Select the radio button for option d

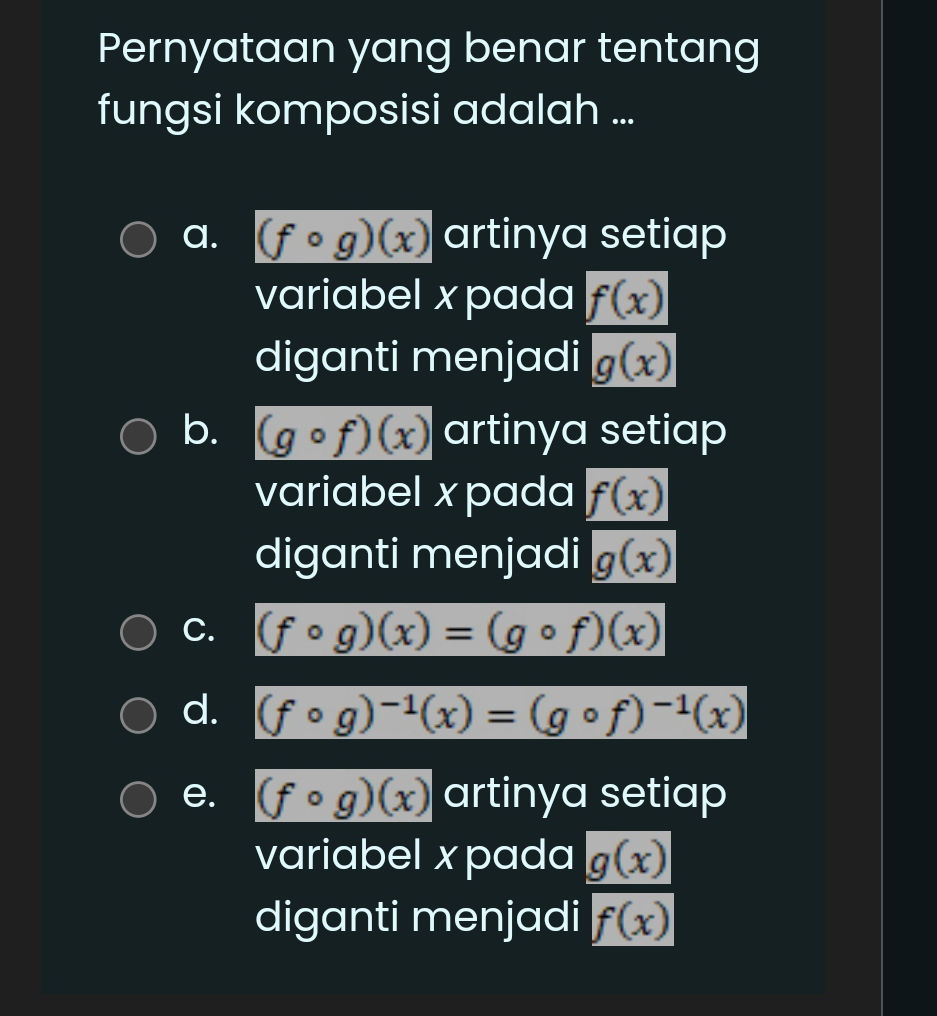point(138,715)
